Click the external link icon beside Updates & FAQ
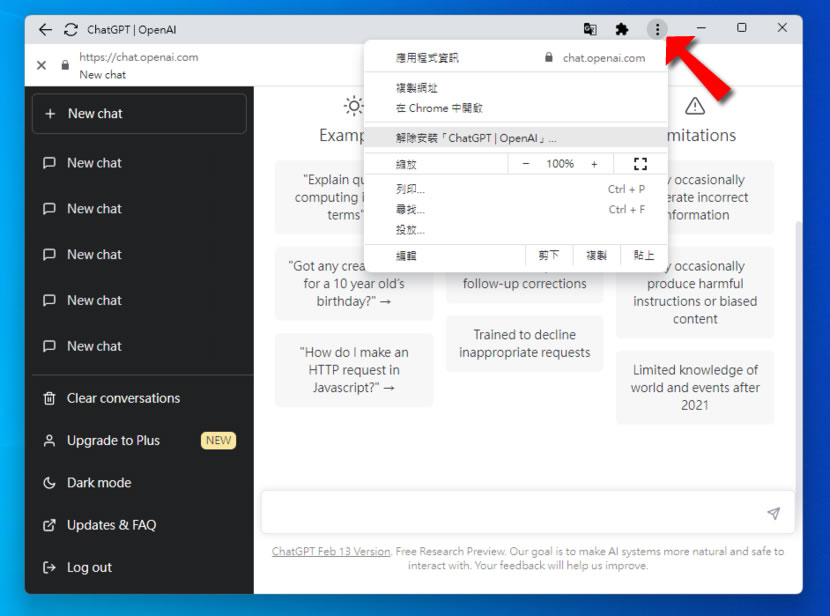830x616 pixels. click(x=49, y=525)
